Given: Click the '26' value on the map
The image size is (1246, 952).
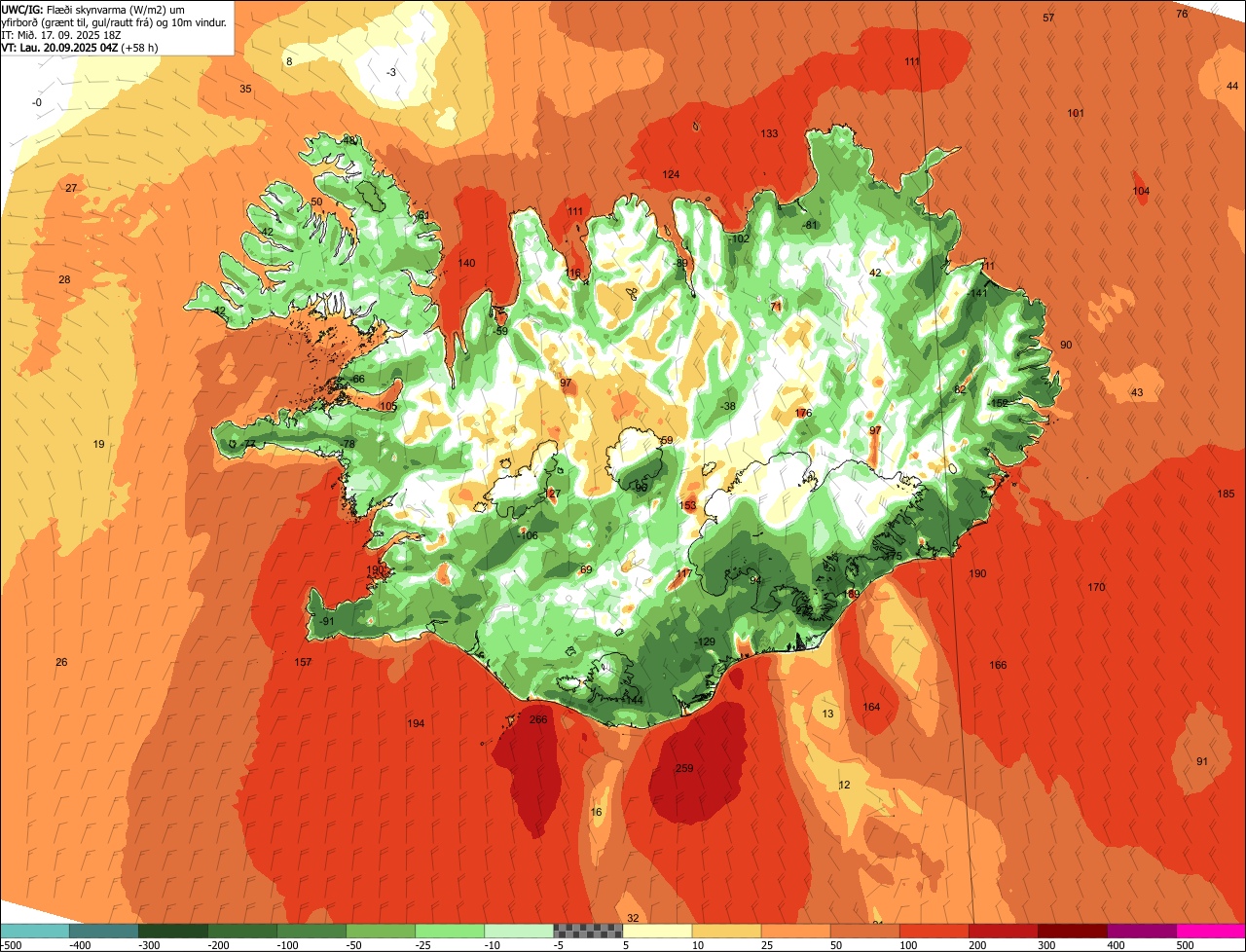Looking at the screenshot, I should 61,663.
